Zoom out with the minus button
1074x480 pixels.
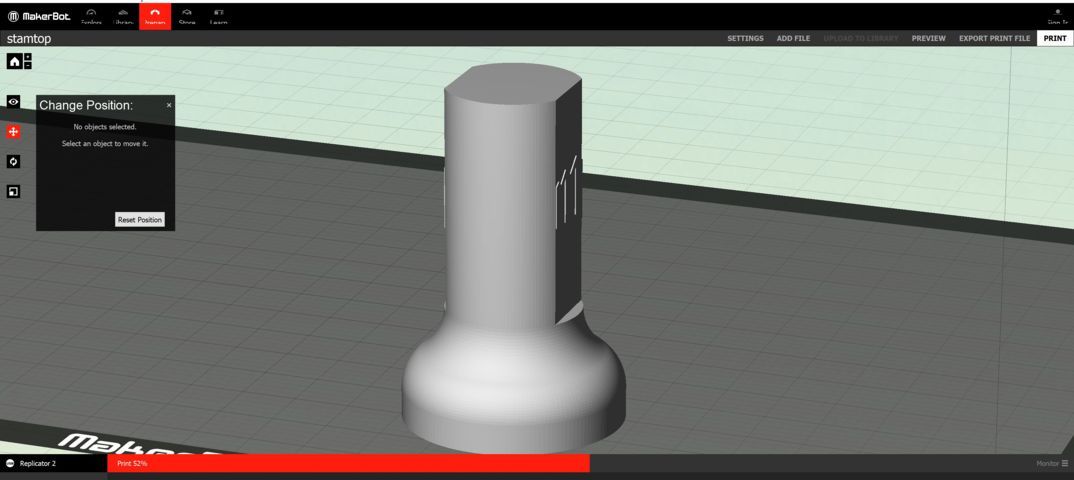27,66
